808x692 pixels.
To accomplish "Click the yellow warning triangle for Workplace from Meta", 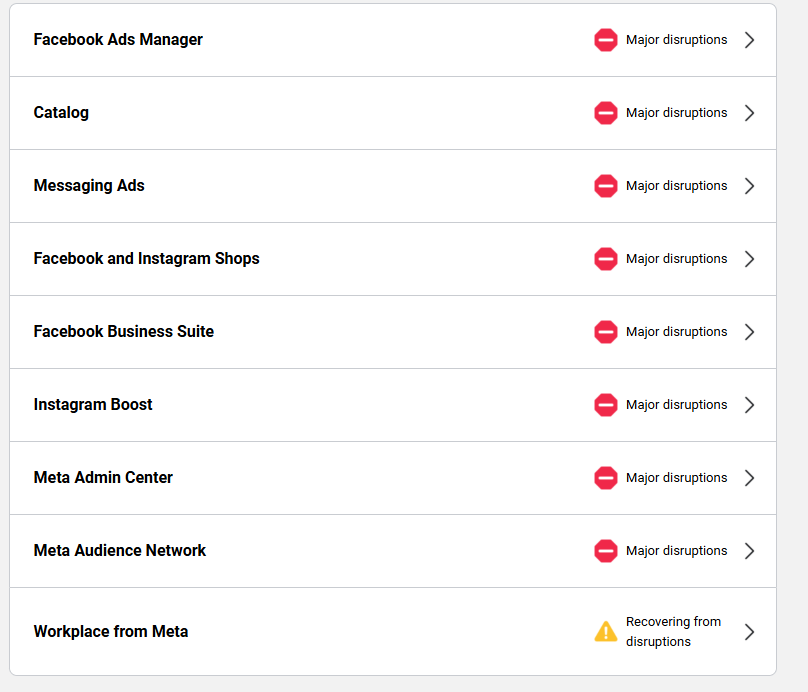I will 606,631.
